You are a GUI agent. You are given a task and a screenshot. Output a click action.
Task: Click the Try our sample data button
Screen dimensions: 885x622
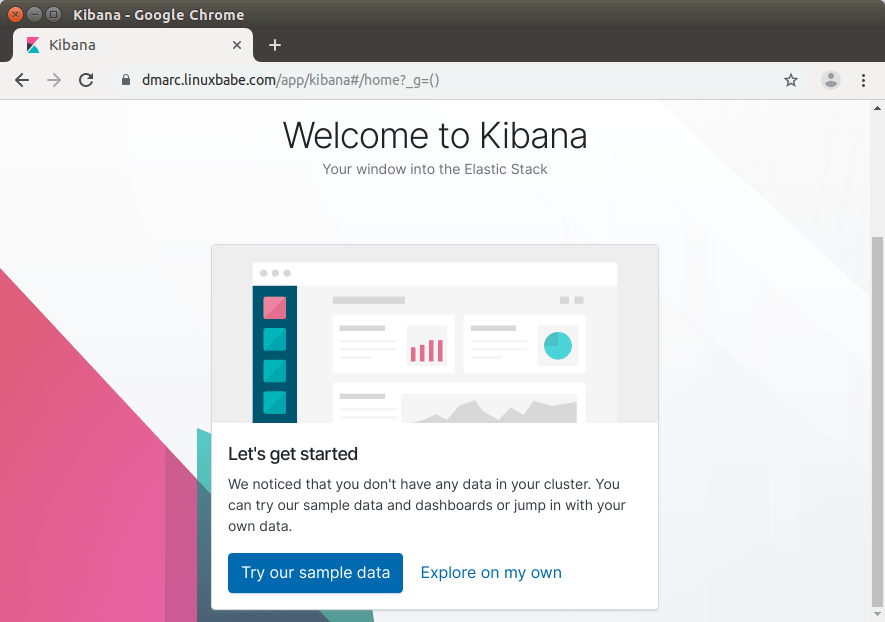pyautogui.click(x=315, y=573)
